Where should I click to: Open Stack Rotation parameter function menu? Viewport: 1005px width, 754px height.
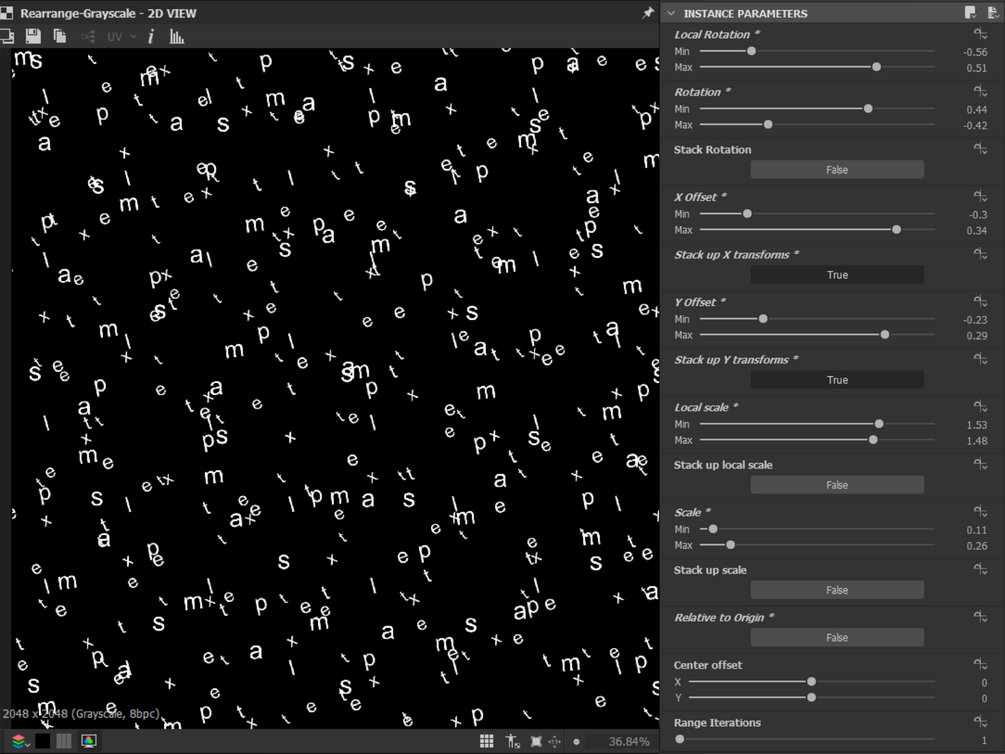980,149
